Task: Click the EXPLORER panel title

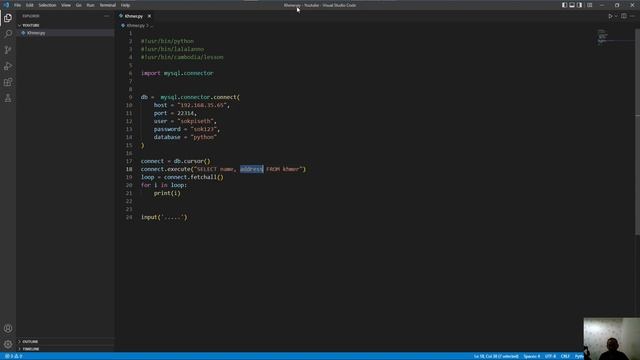Action: (31, 16)
